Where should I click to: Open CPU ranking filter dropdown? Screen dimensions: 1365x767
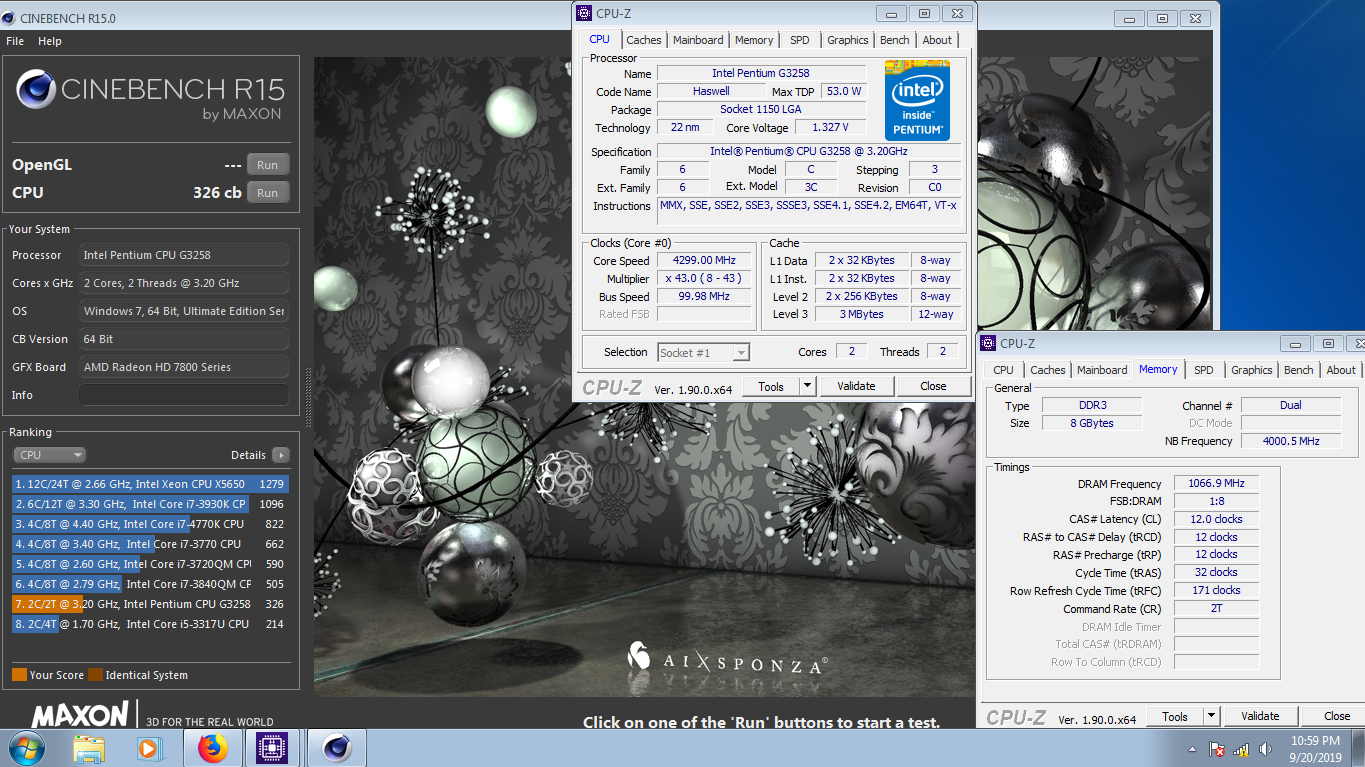point(49,455)
